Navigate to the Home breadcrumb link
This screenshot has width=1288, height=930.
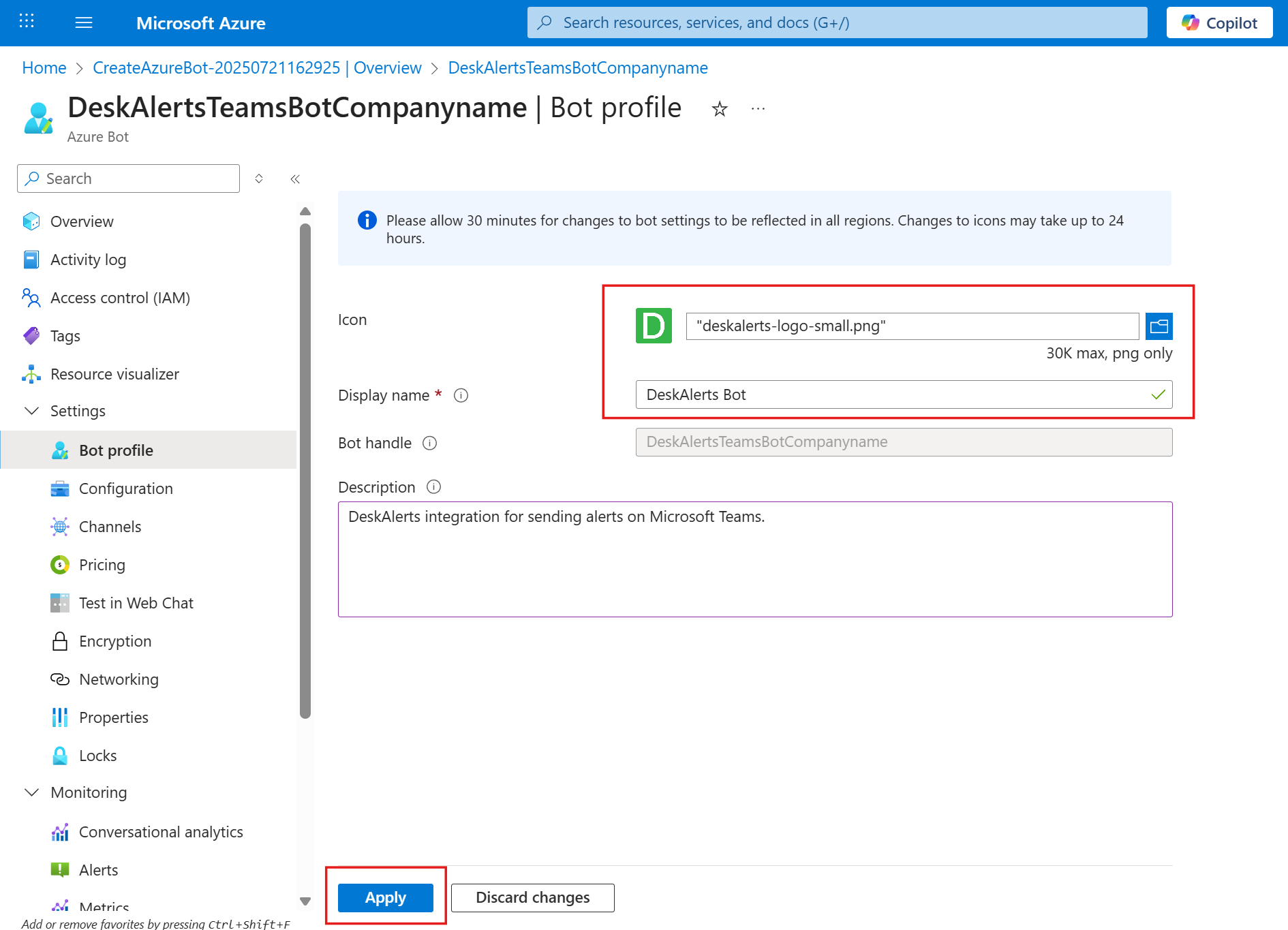(44, 68)
